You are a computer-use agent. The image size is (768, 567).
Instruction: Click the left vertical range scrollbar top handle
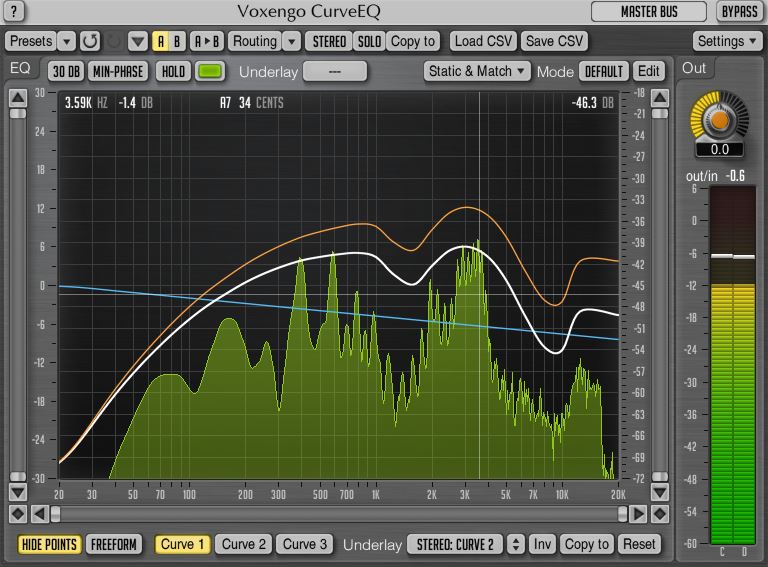18,114
